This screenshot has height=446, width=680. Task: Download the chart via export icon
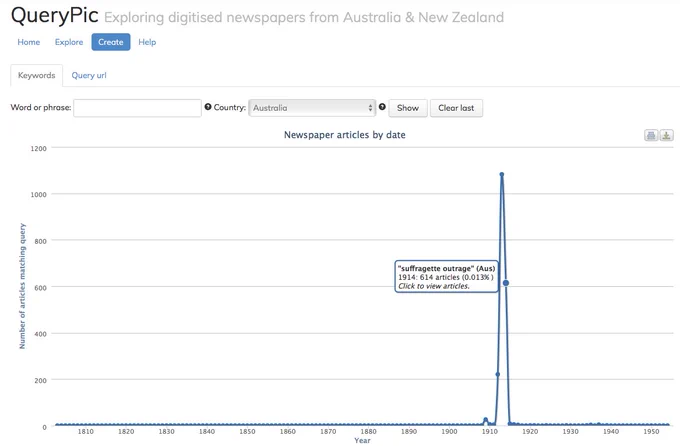click(667, 135)
